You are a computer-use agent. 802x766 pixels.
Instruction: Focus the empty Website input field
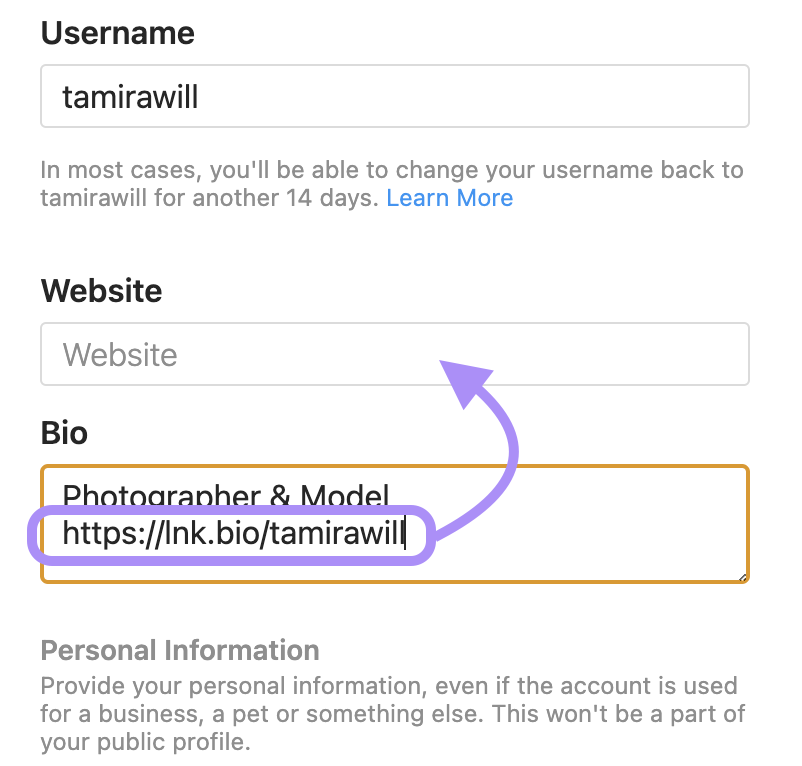click(394, 354)
